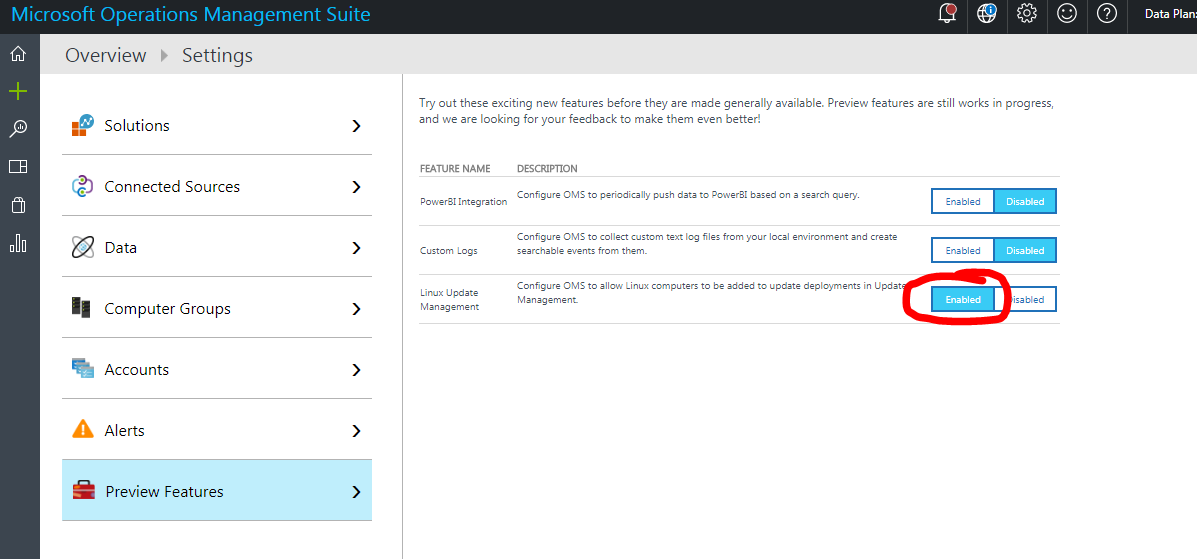Open the Usage bar chart icon in the sidebar

18,243
